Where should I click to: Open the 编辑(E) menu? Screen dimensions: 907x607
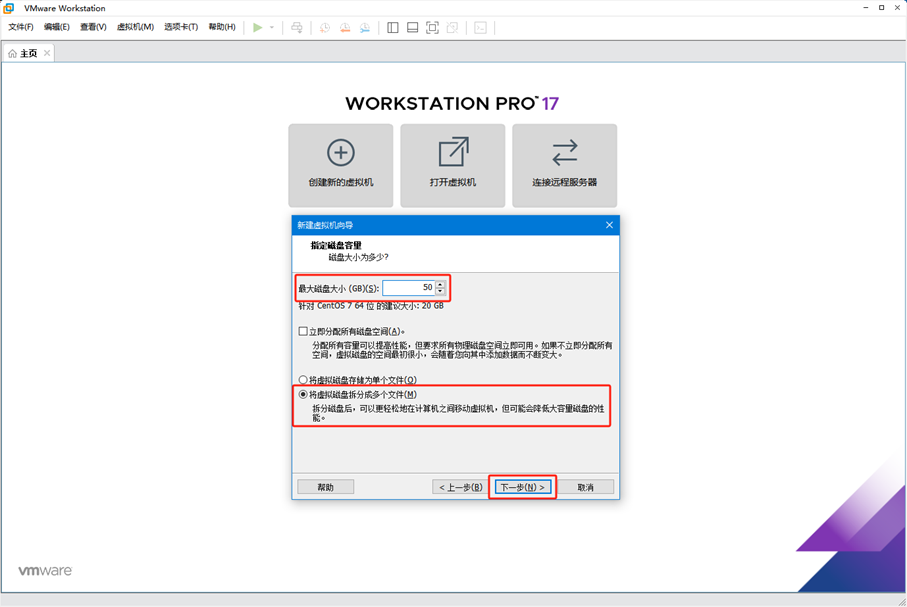pos(57,27)
